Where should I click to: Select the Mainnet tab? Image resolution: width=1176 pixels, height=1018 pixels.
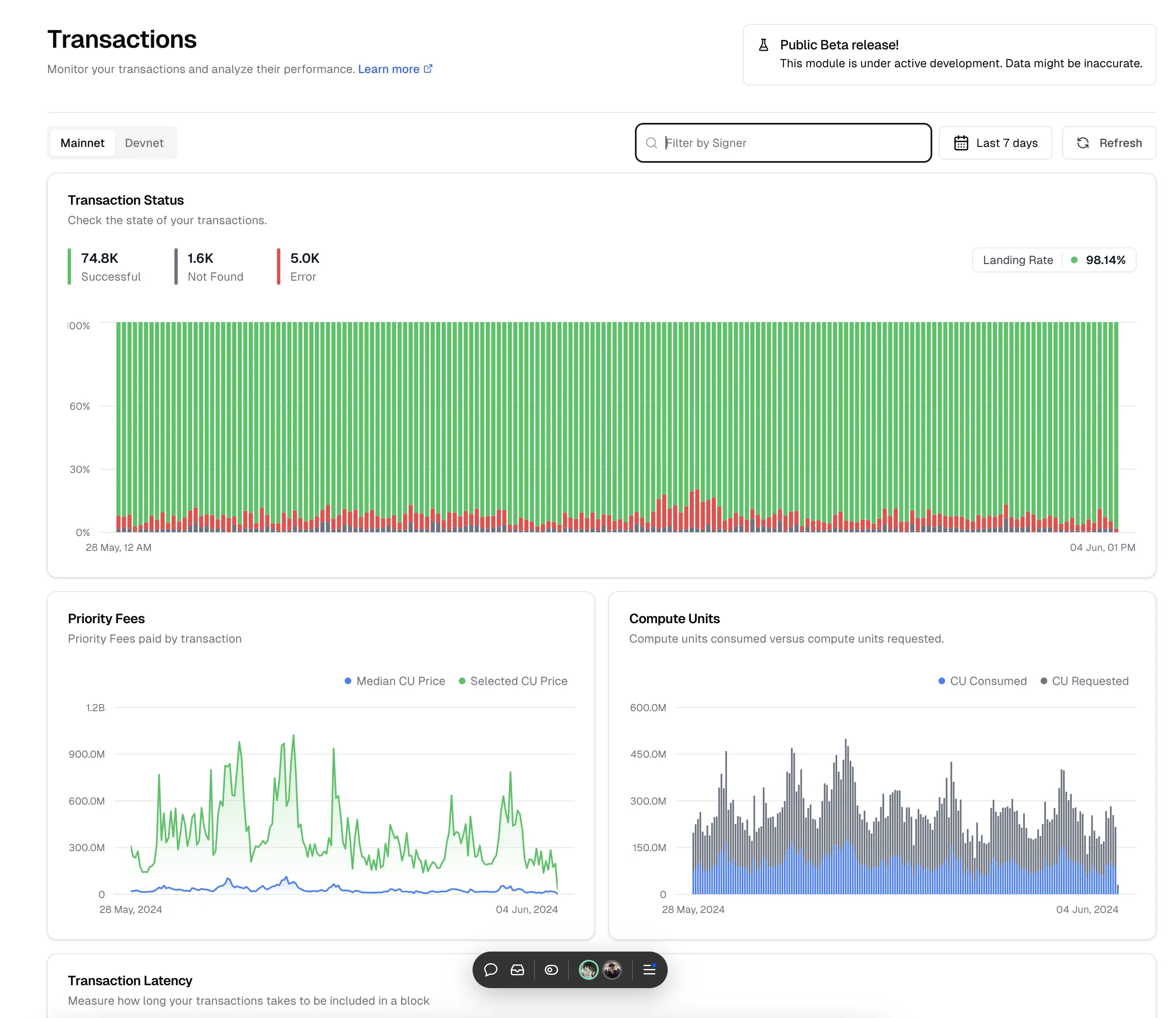coord(82,142)
